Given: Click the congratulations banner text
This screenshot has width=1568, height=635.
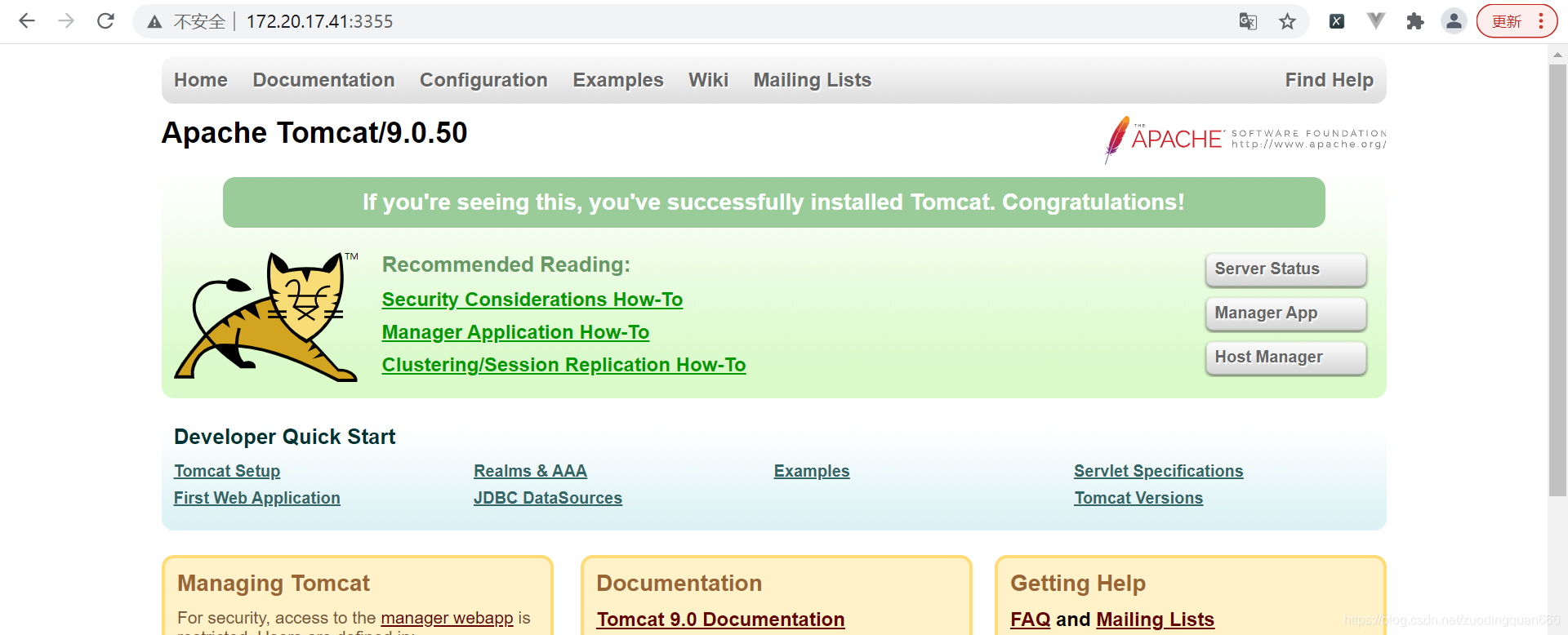Looking at the screenshot, I should 773,202.
